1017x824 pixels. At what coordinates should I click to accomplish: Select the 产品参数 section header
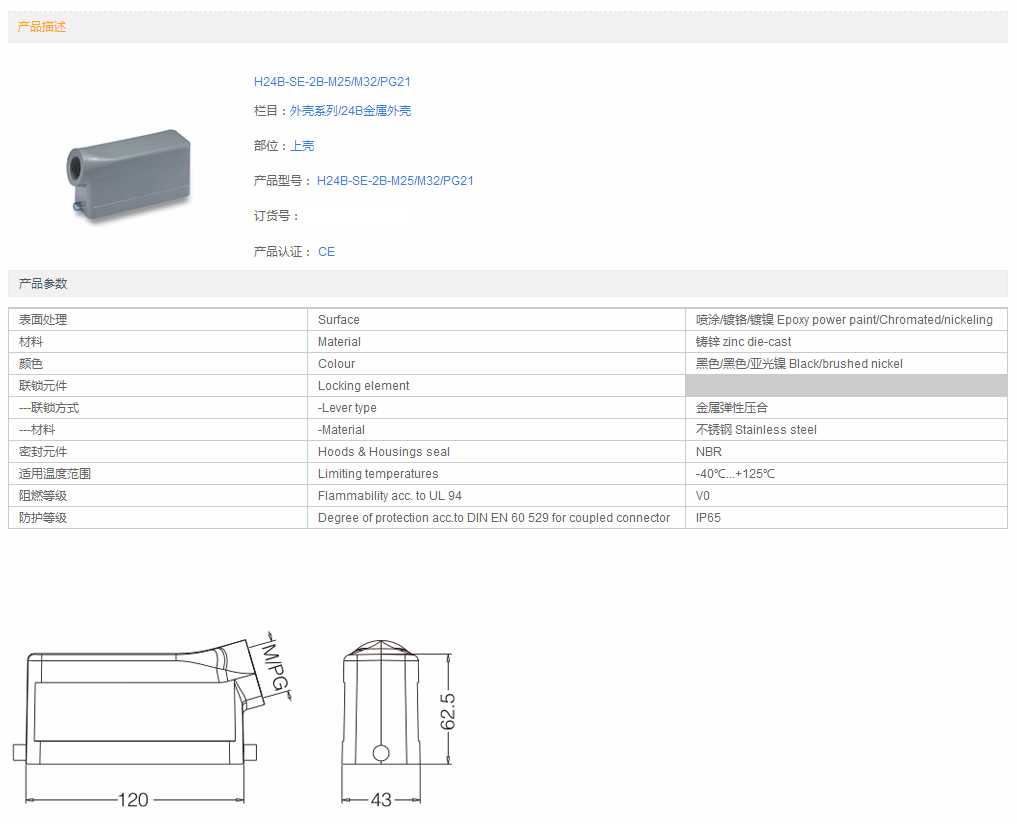[x=43, y=284]
